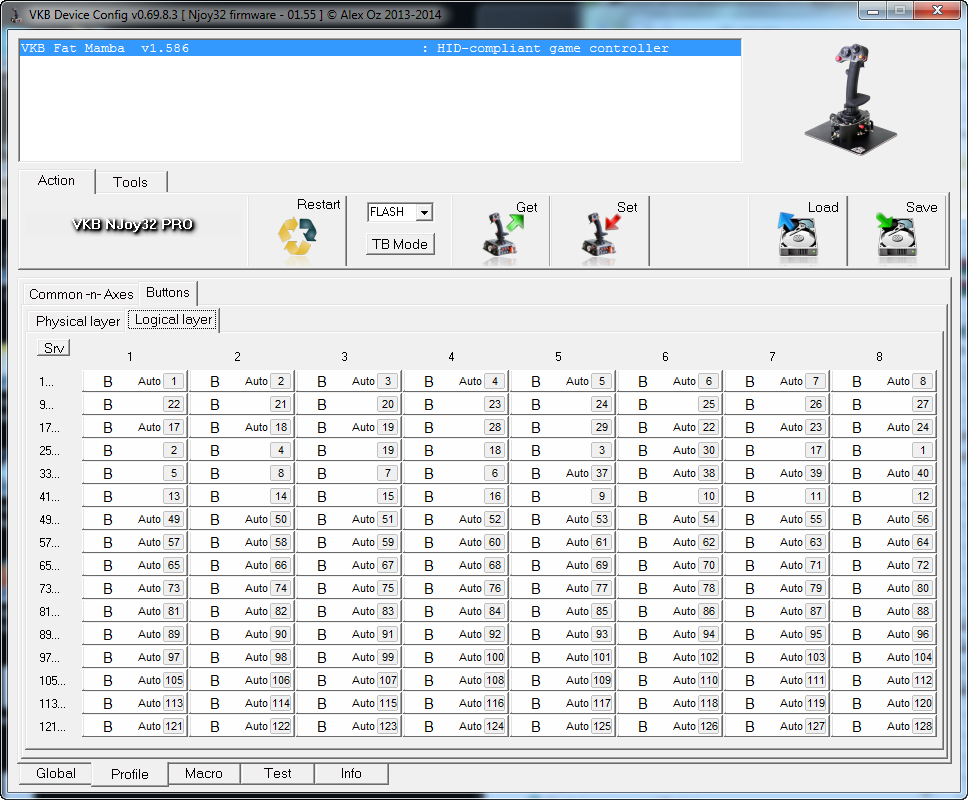Image resolution: width=968 pixels, height=800 pixels.
Task: Open the Info bottom tab
Action: coord(351,773)
